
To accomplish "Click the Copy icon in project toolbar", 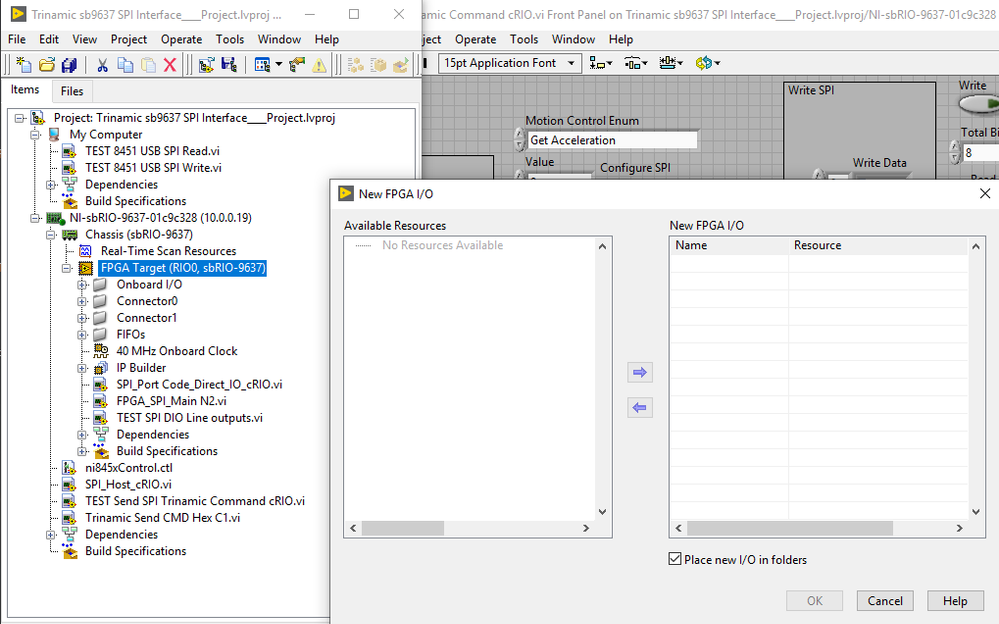I will click(x=126, y=64).
